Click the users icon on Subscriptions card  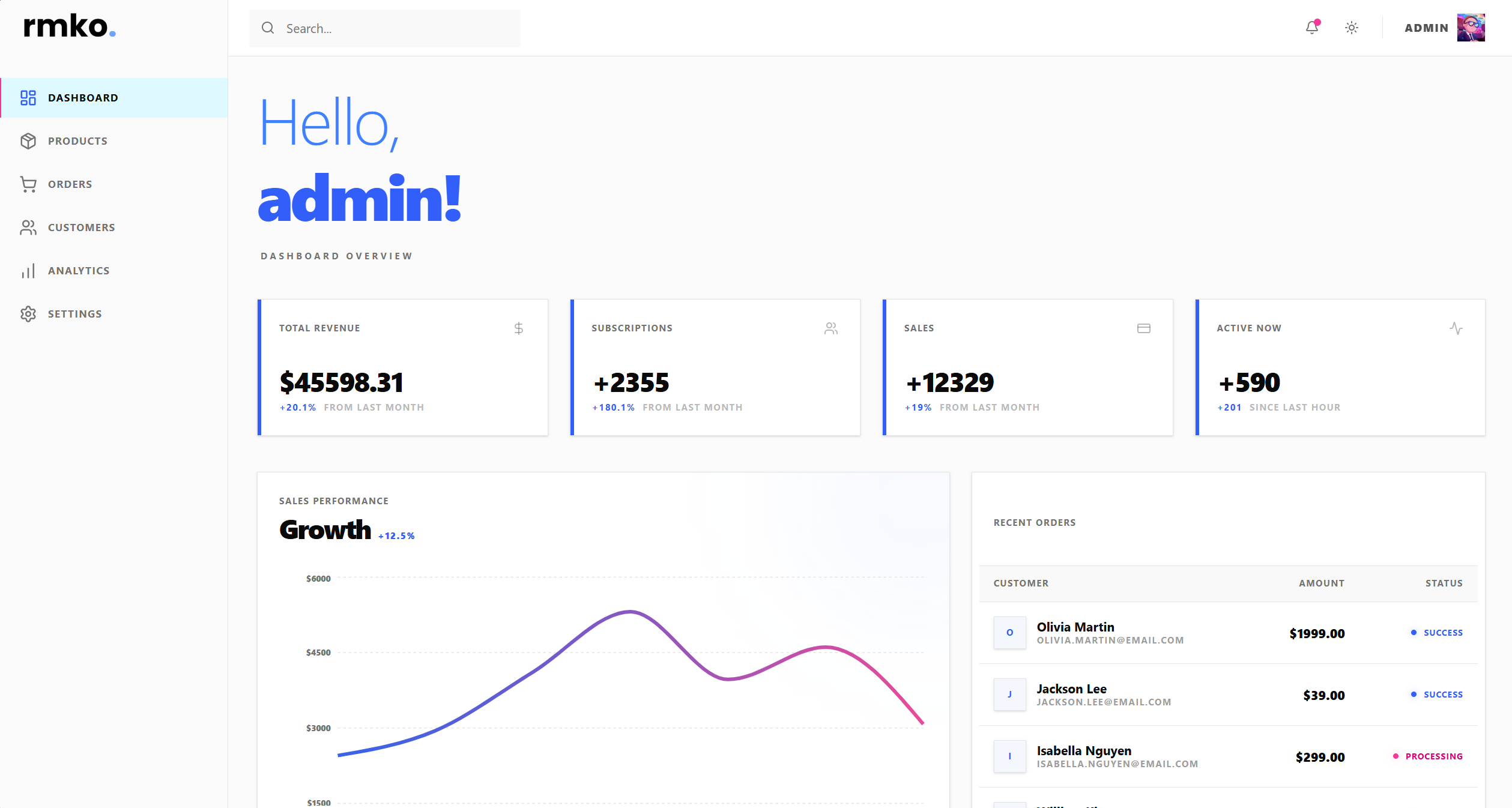(831, 328)
